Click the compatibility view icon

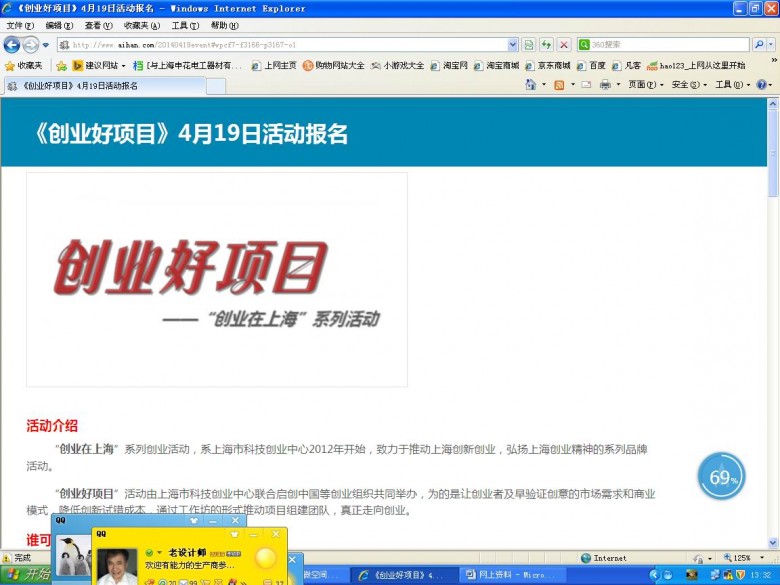point(529,45)
